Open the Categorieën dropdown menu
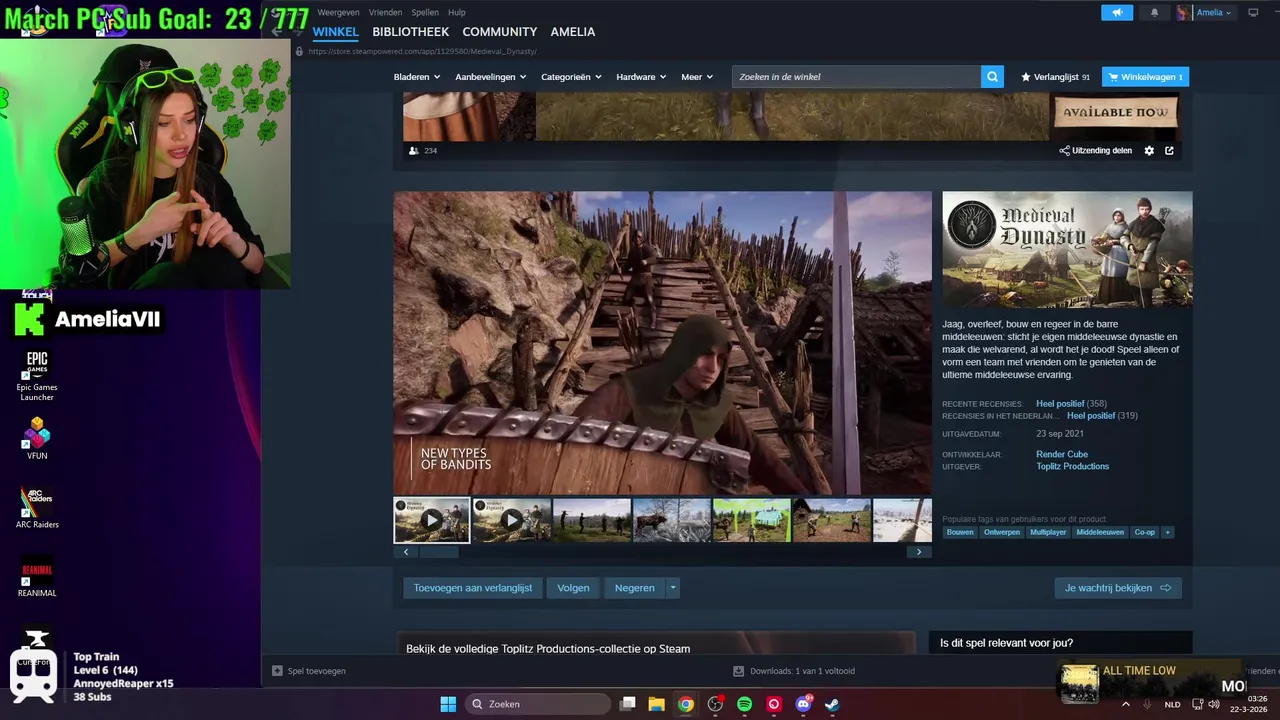 [571, 77]
